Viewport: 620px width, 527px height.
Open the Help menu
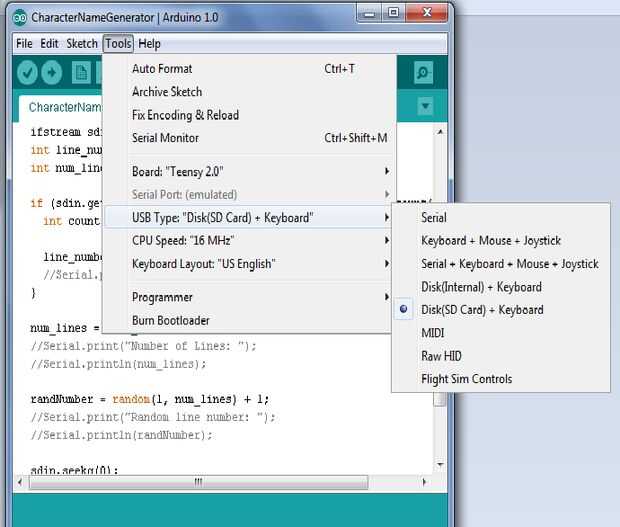149,43
